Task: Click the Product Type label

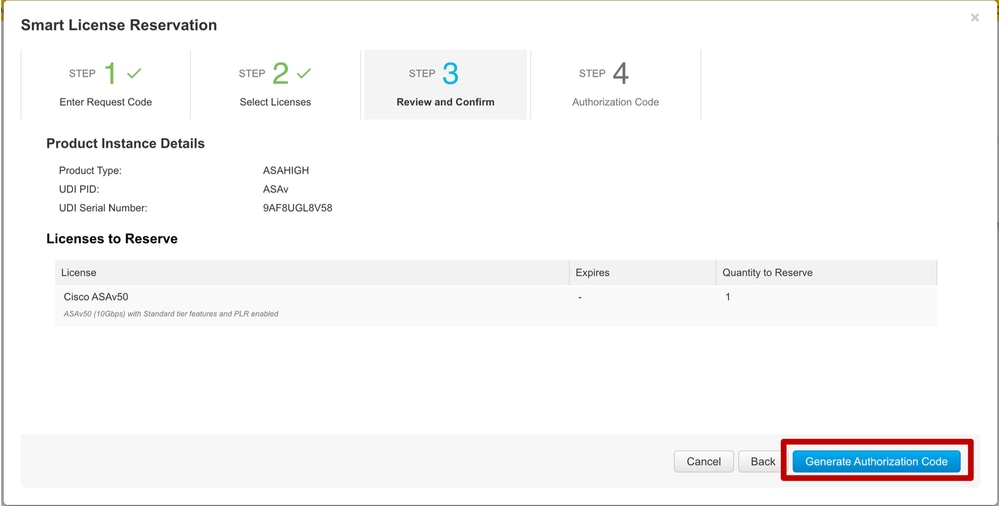Action: (x=90, y=171)
